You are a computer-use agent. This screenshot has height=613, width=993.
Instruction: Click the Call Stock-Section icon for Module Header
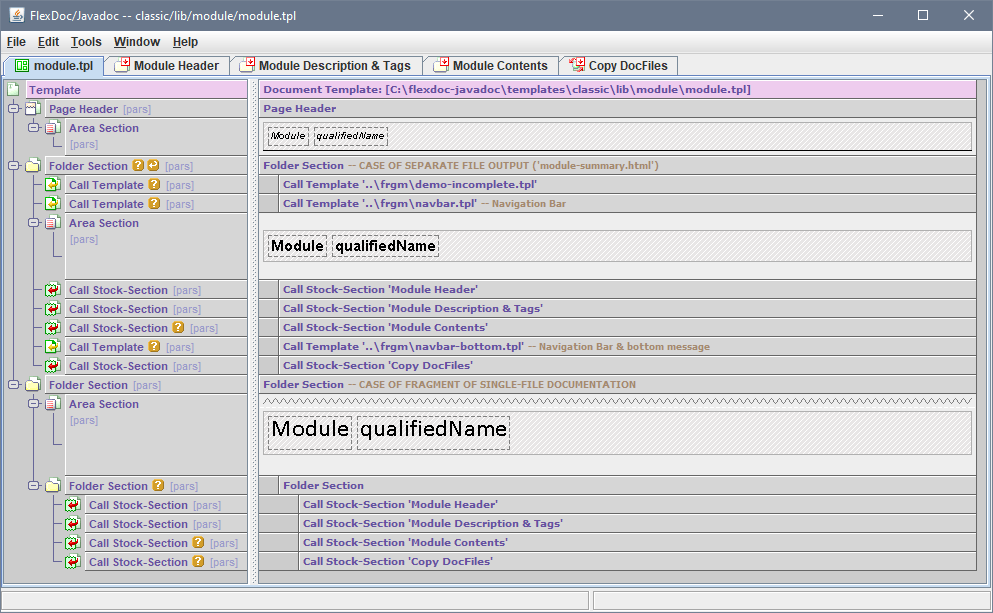[53, 290]
